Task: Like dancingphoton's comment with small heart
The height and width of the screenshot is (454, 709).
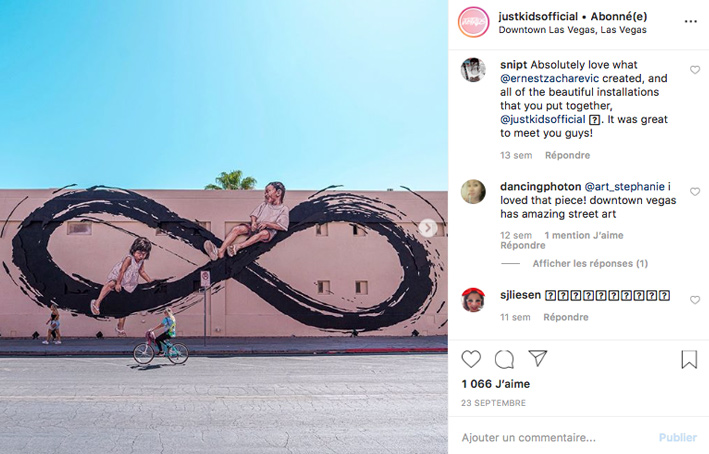Action: (x=695, y=192)
